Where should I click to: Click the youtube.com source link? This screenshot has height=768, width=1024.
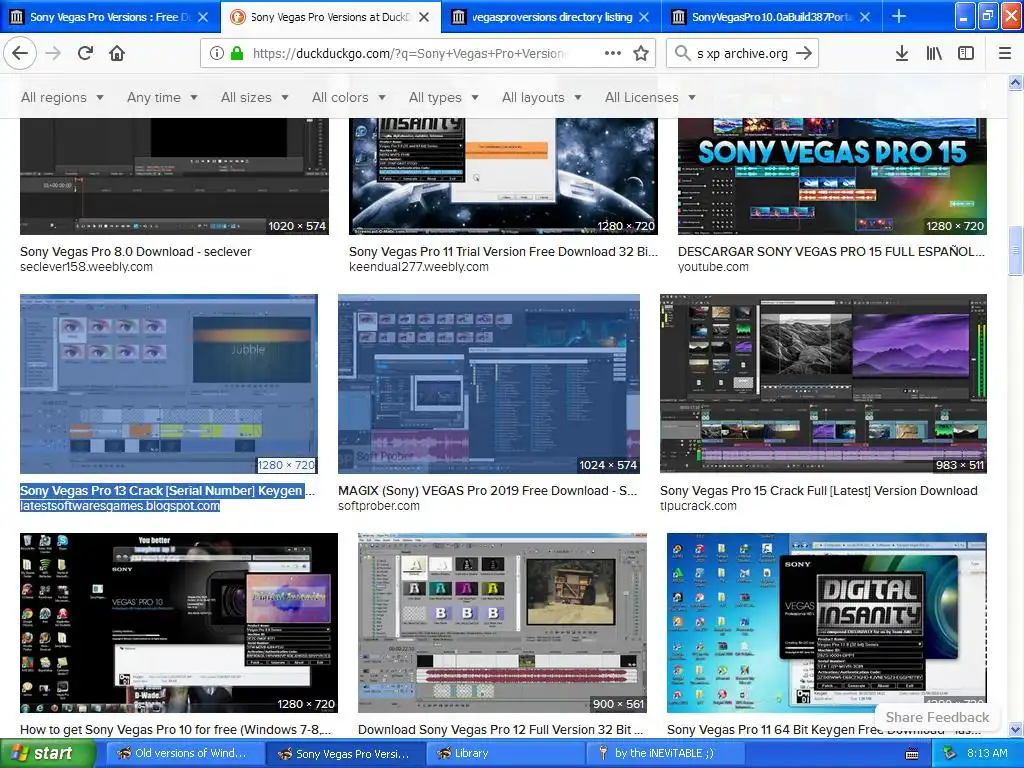(713, 266)
